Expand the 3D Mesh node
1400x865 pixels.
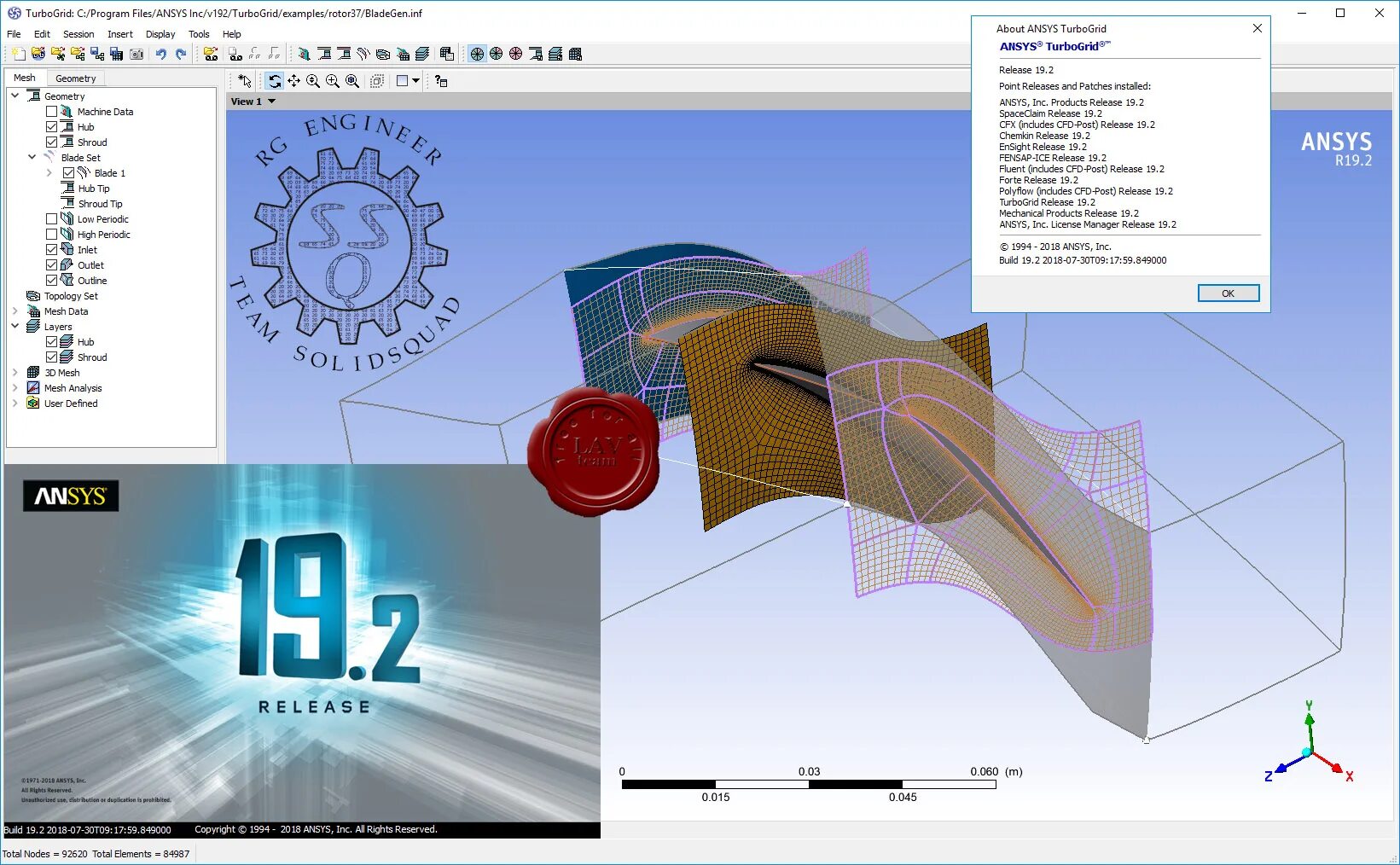pyautogui.click(x=15, y=373)
